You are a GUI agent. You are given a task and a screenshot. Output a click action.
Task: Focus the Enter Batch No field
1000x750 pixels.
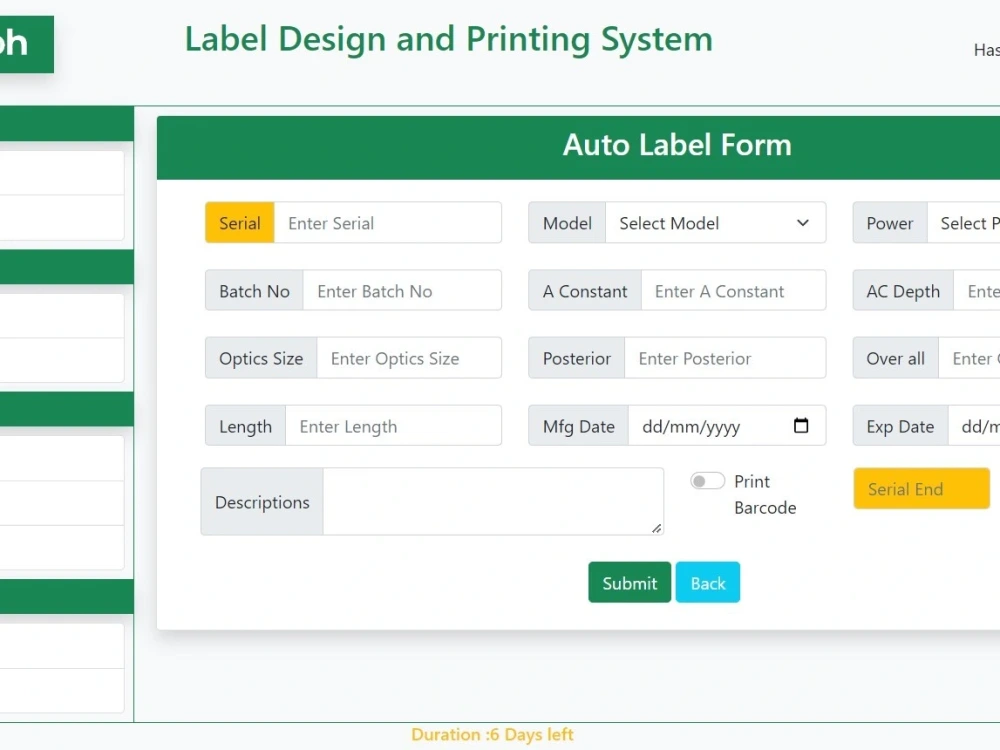tap(401, 290)
